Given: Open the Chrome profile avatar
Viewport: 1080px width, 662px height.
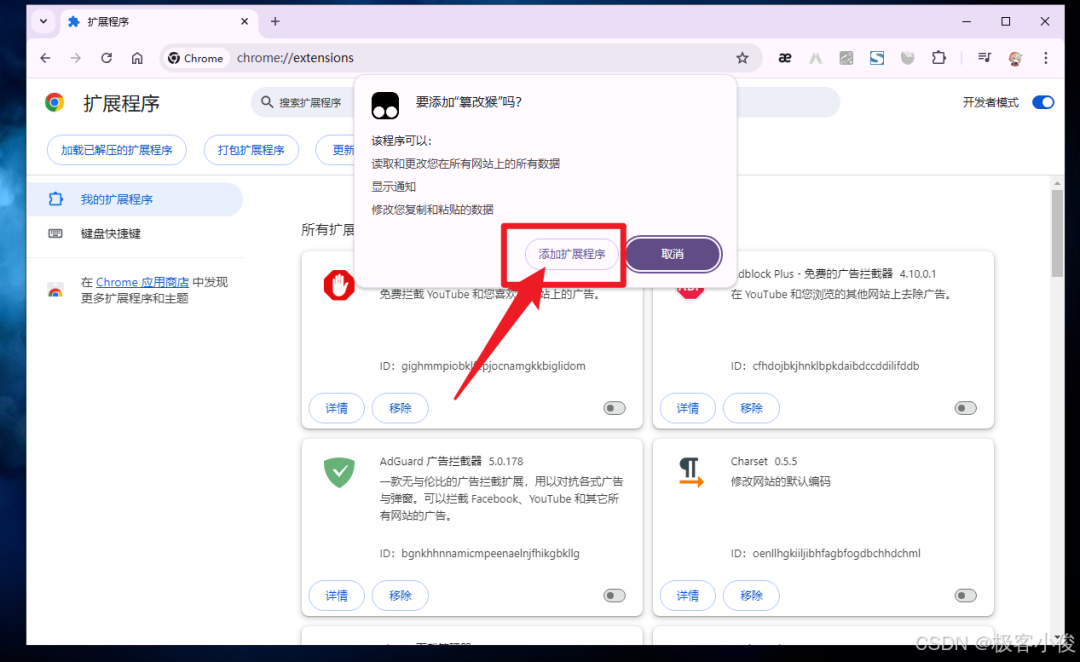Looking at the screenshot, I should click(1015, 59).
